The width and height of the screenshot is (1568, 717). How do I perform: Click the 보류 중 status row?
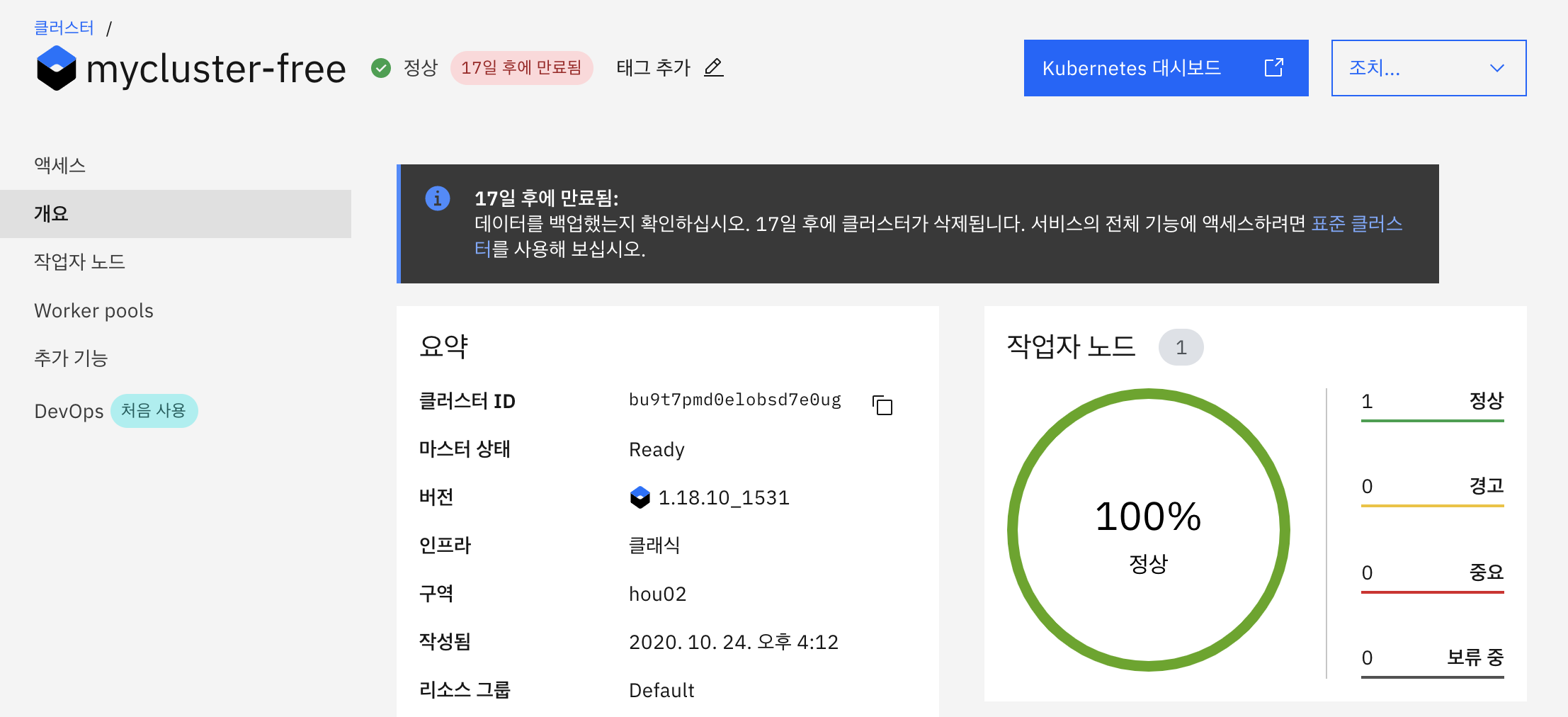point(1432,662)
